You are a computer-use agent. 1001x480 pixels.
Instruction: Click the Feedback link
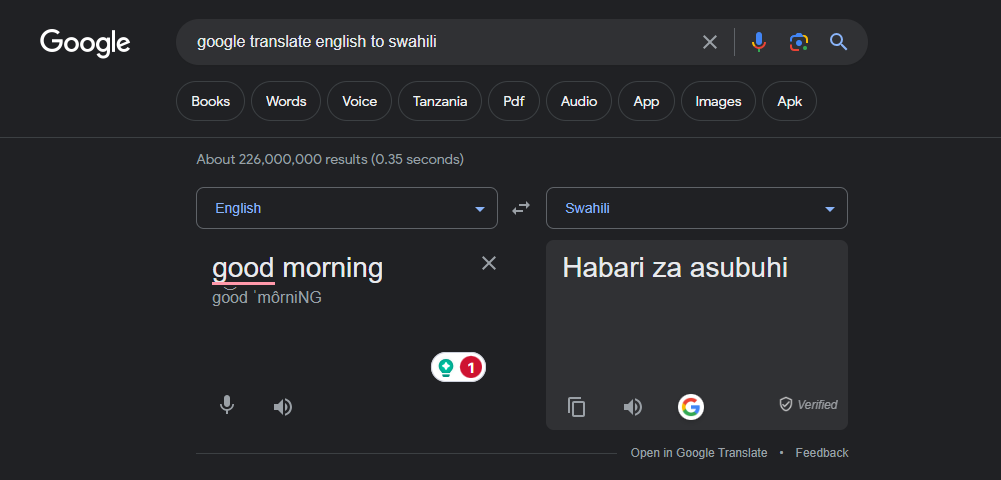click(822, 453)
